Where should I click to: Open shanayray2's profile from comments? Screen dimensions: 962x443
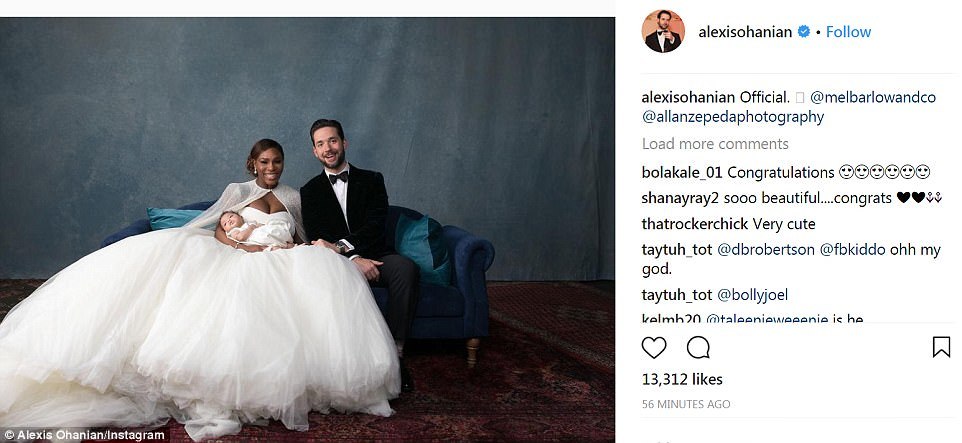click(x=680, y=198)
